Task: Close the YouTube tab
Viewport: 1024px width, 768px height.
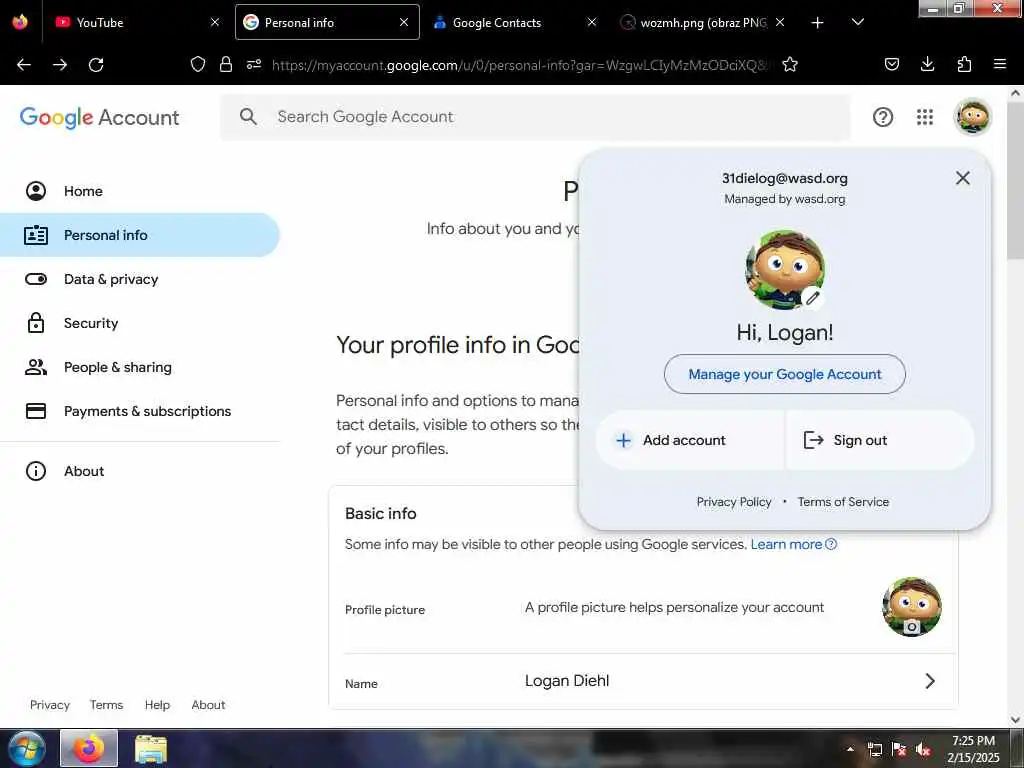Action: (215, 22)
